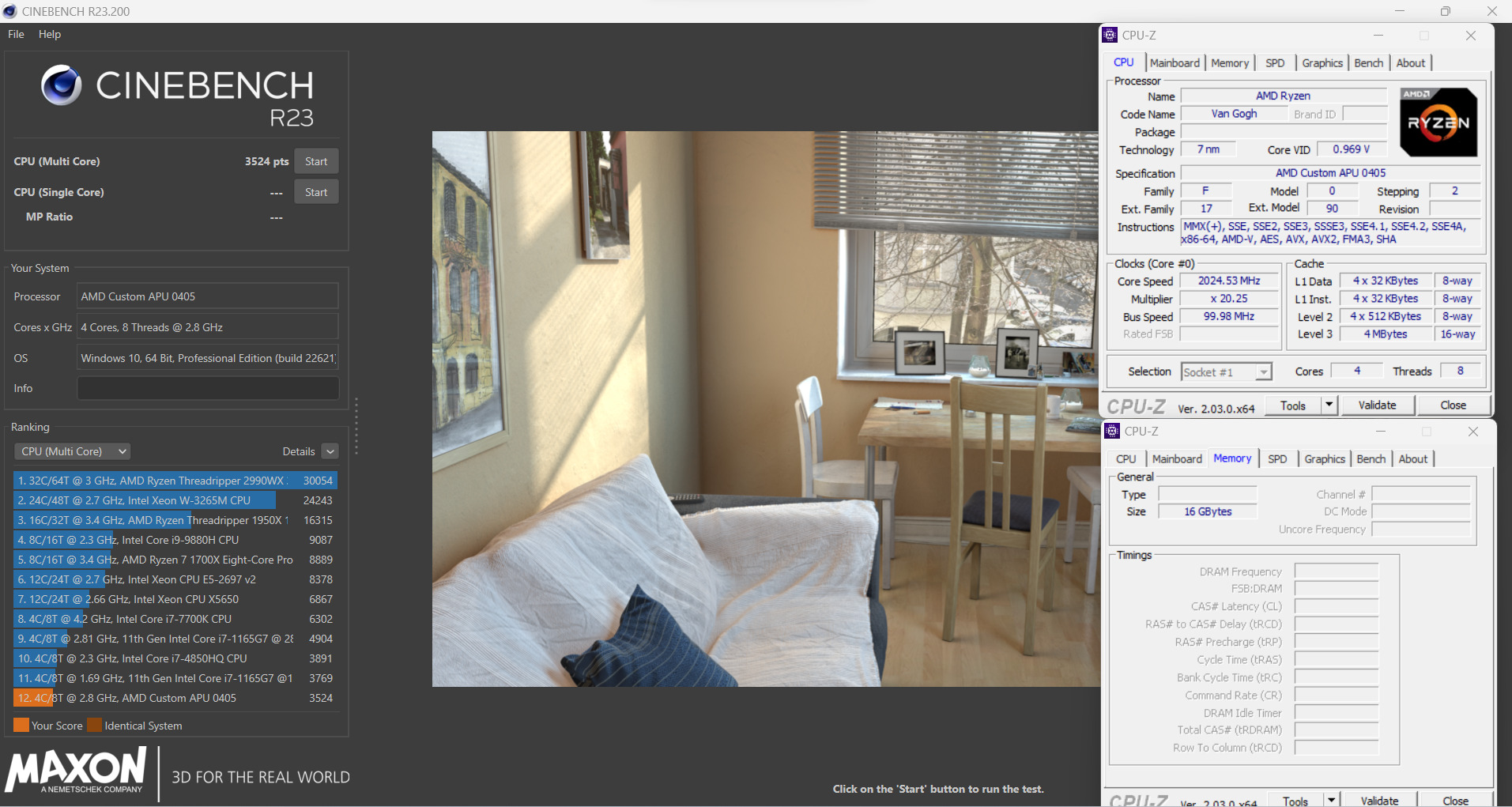Click the Cinebench title bar icon

[x=10, y=11]
